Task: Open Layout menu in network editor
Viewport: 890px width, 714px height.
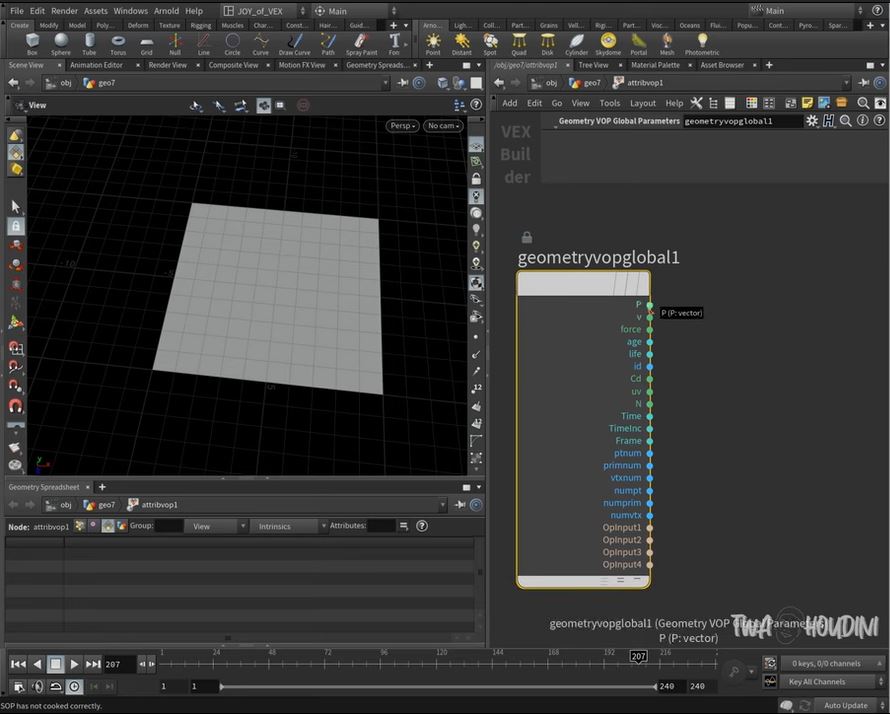Action: [x=643, y=103]
